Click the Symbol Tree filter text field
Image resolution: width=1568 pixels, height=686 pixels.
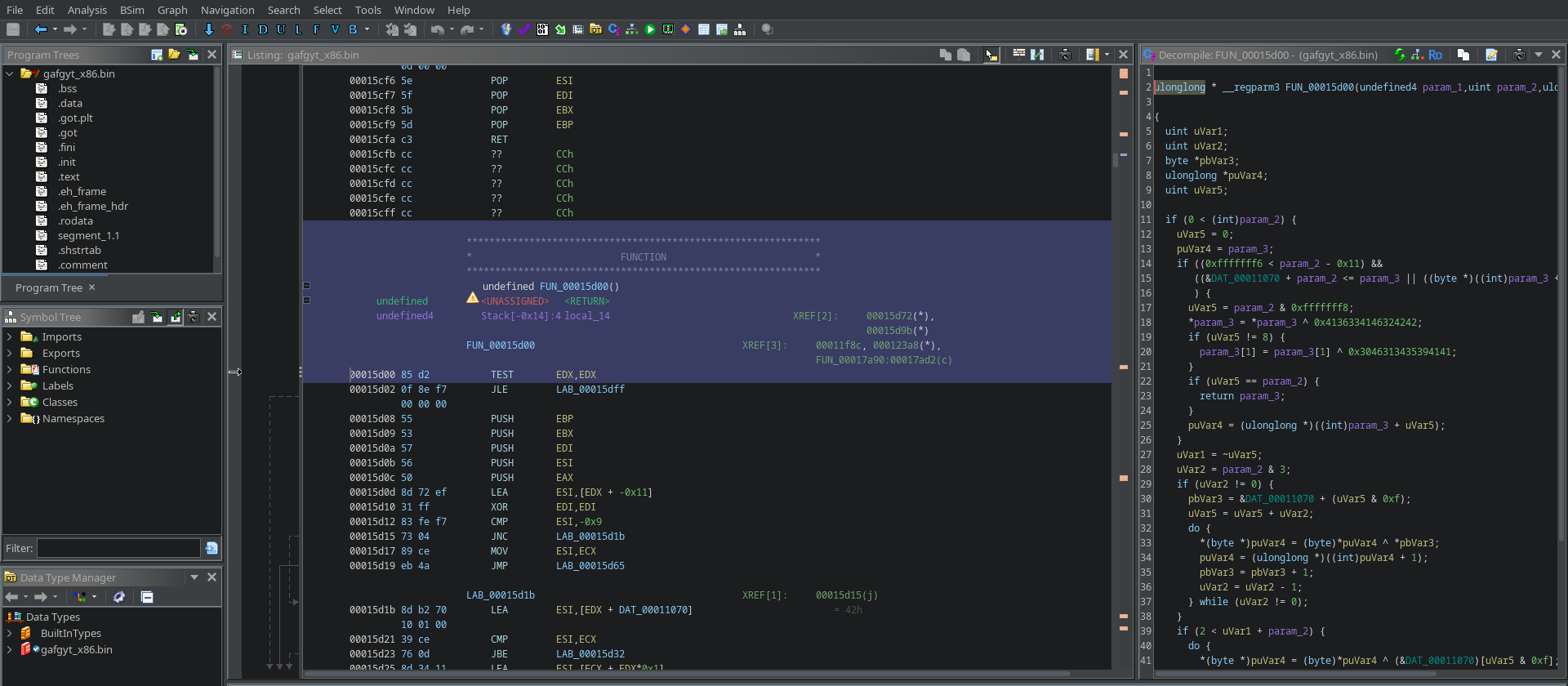(x=118, y=548)
